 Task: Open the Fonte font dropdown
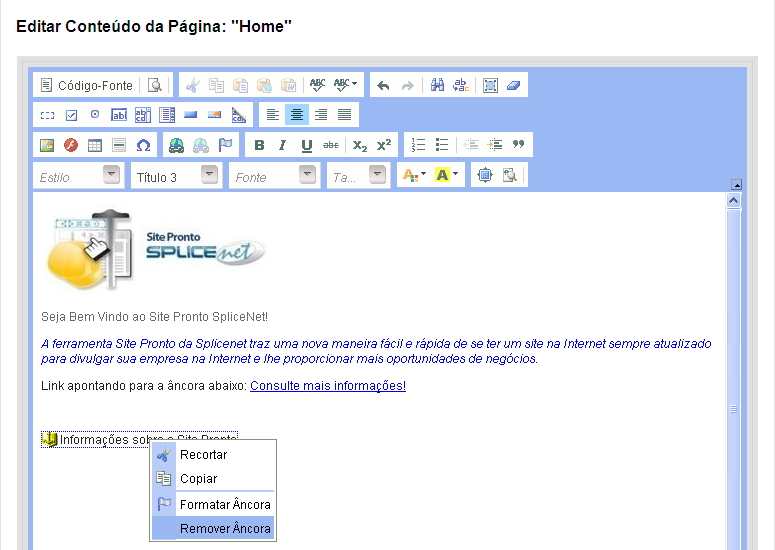pyautogui.click(x=274, y=176)
